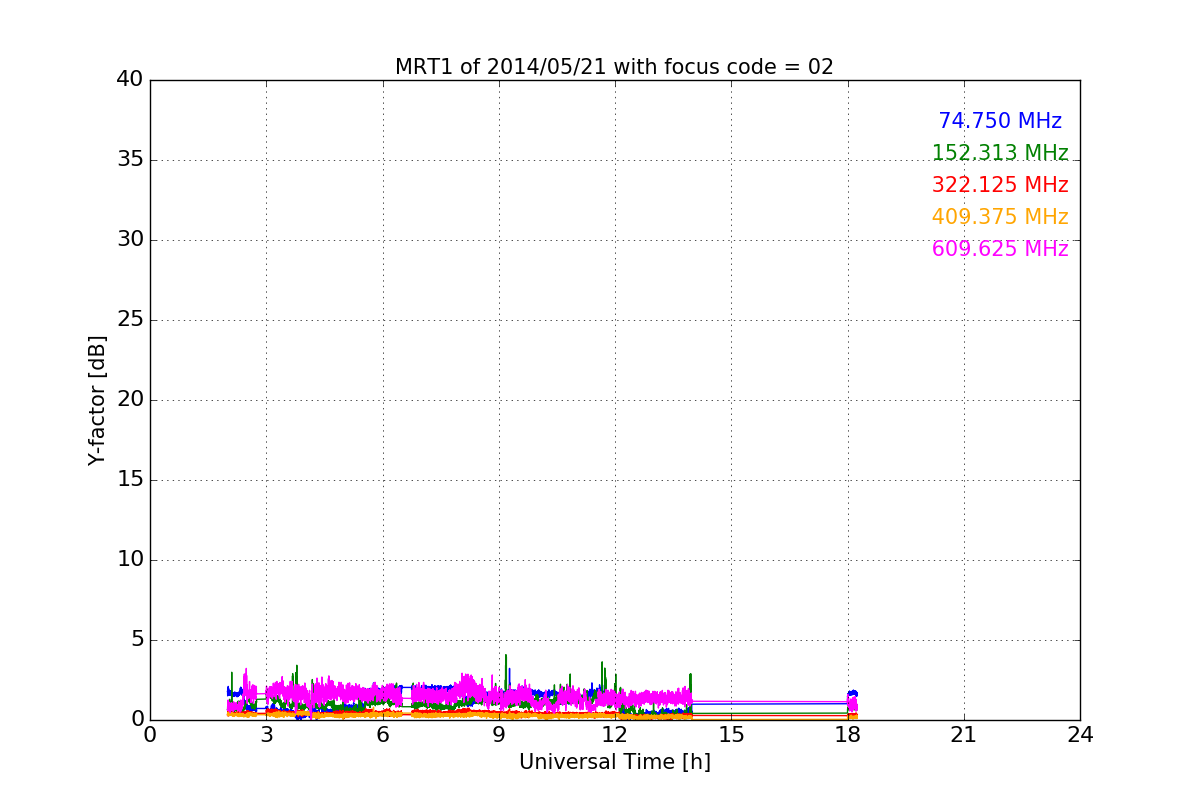This screenshot has height=800, width=1200.
Task: Select the 609.625 MHz legend label
Action: tap(1000, 249)
